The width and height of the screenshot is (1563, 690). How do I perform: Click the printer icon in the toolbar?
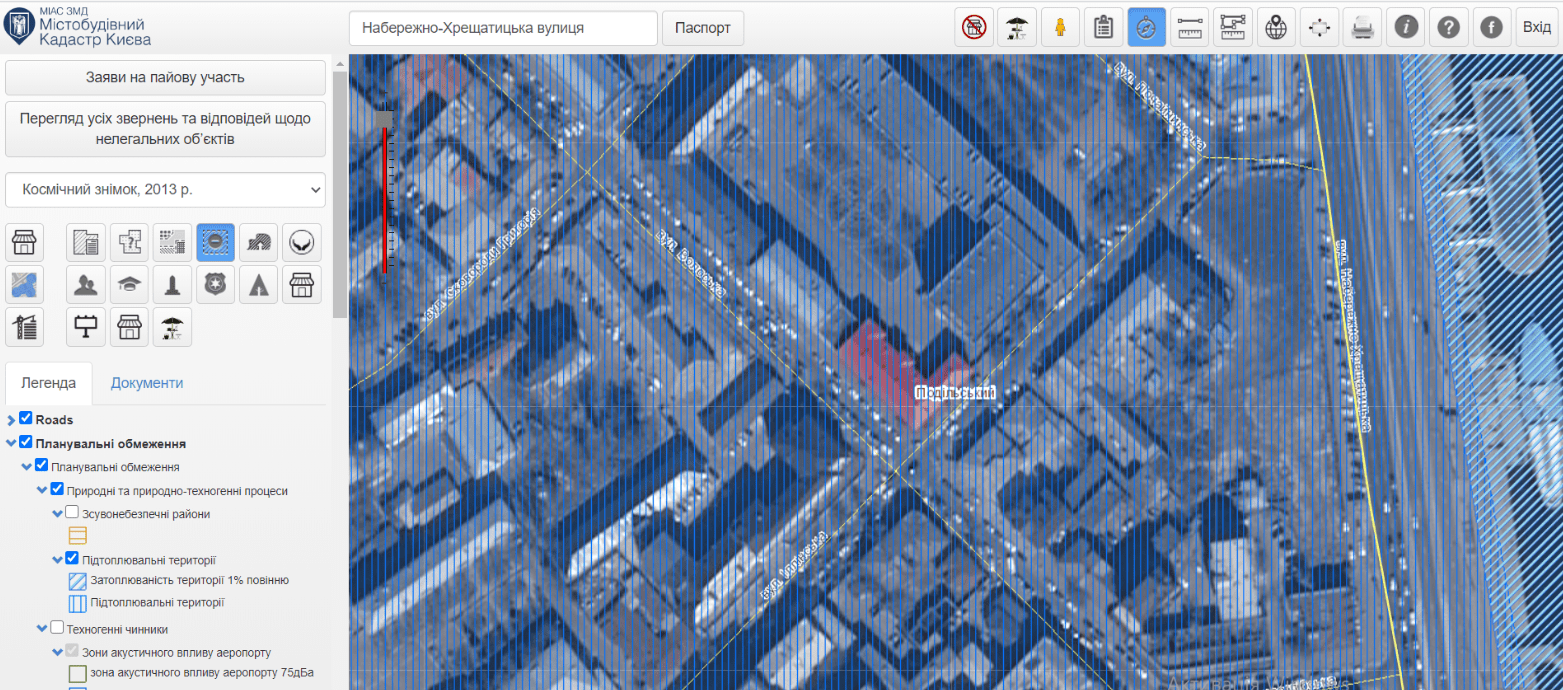[x=1362, y=28]
